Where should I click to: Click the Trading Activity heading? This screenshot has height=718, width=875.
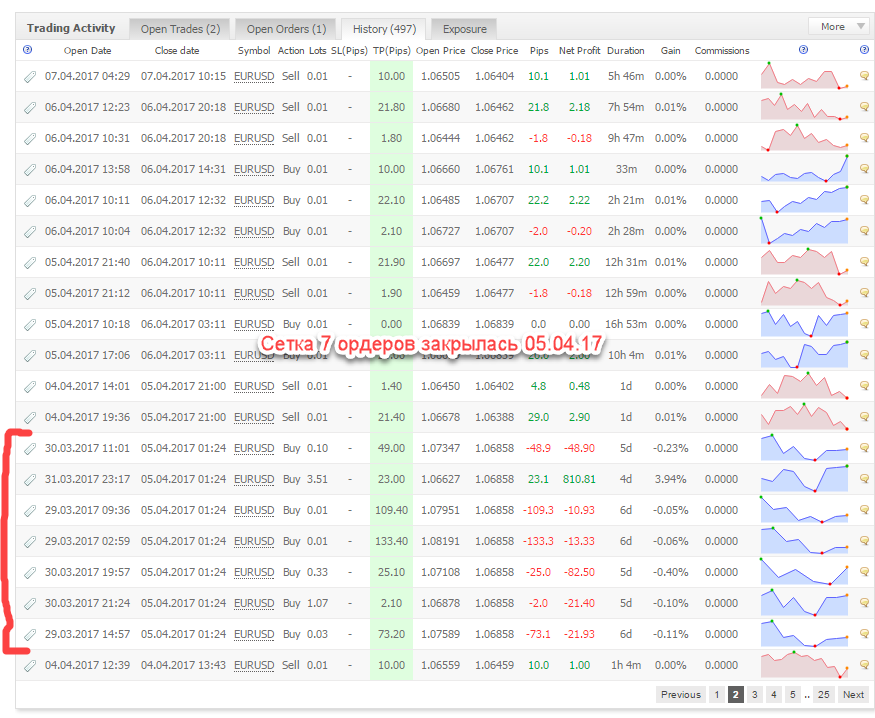click(71, 28)
